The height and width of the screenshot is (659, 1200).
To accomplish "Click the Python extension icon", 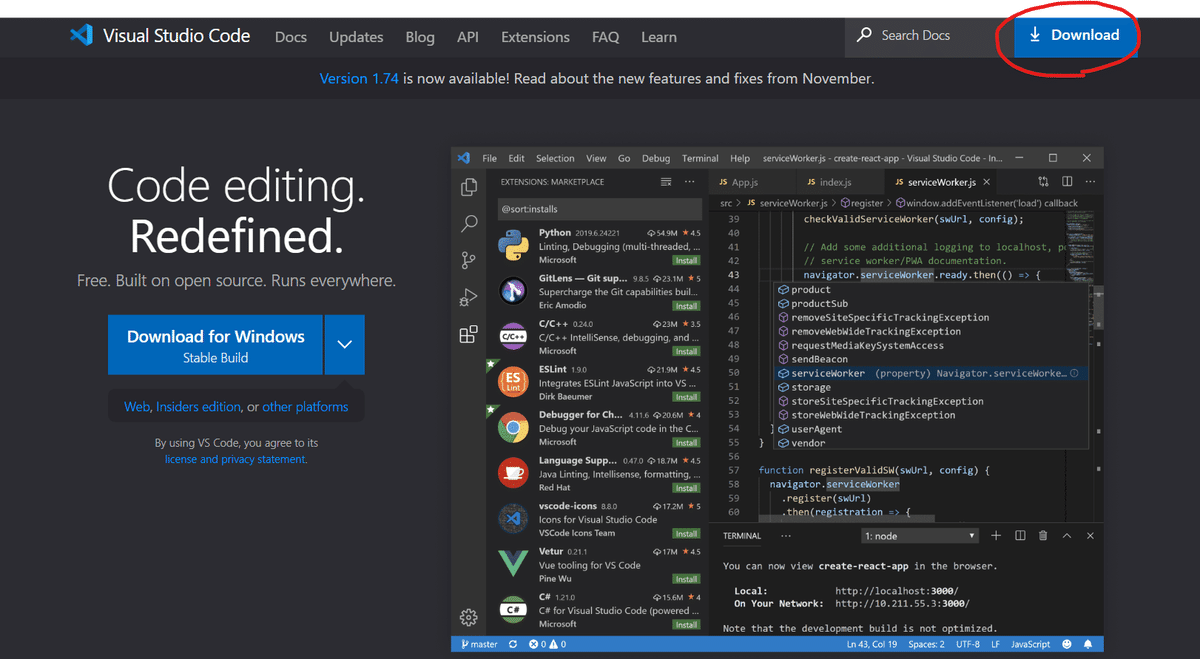I will point(513,245).
